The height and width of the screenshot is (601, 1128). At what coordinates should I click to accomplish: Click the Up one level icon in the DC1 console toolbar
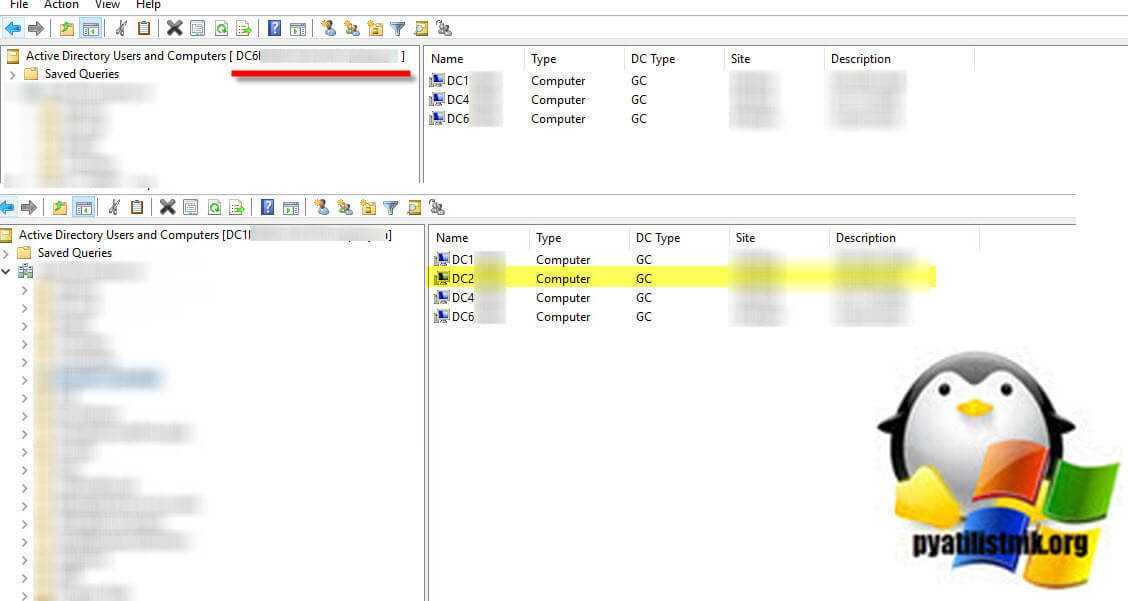(60, 207)
